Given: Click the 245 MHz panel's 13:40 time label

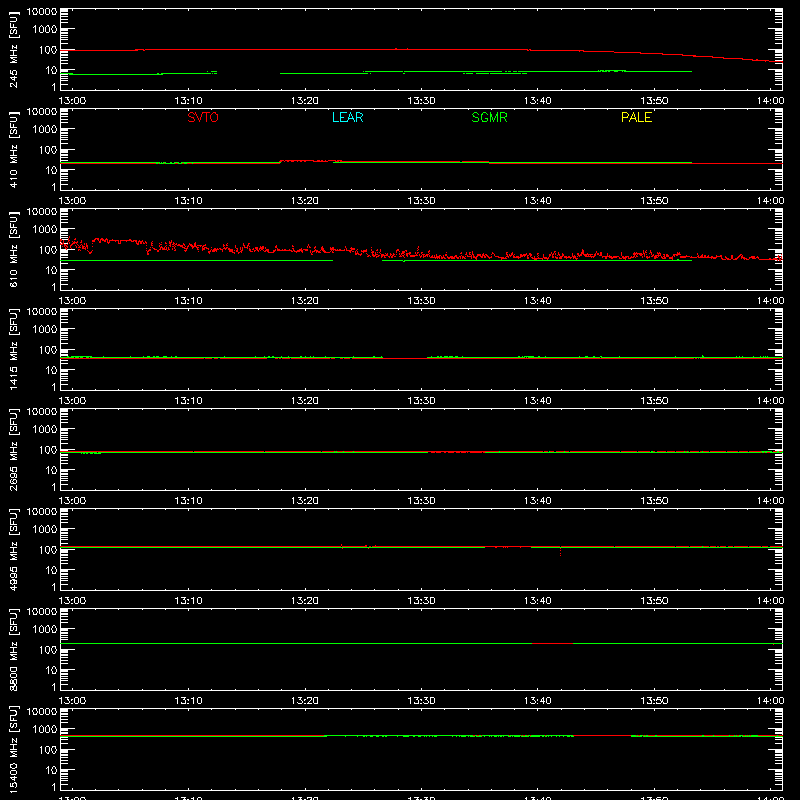Looking at the screenshot, I should [537, 101].
